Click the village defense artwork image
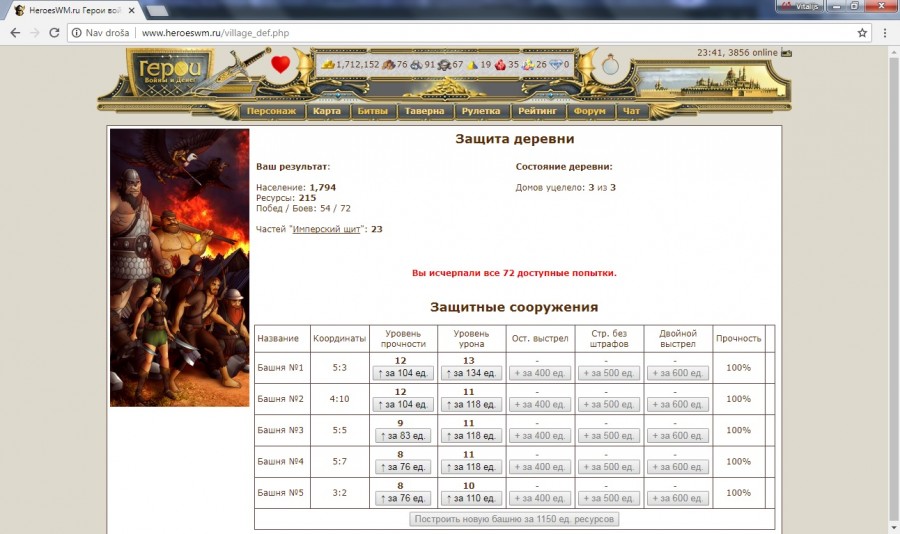The width and height of the screenshot is (900, 534). [180, 268]
